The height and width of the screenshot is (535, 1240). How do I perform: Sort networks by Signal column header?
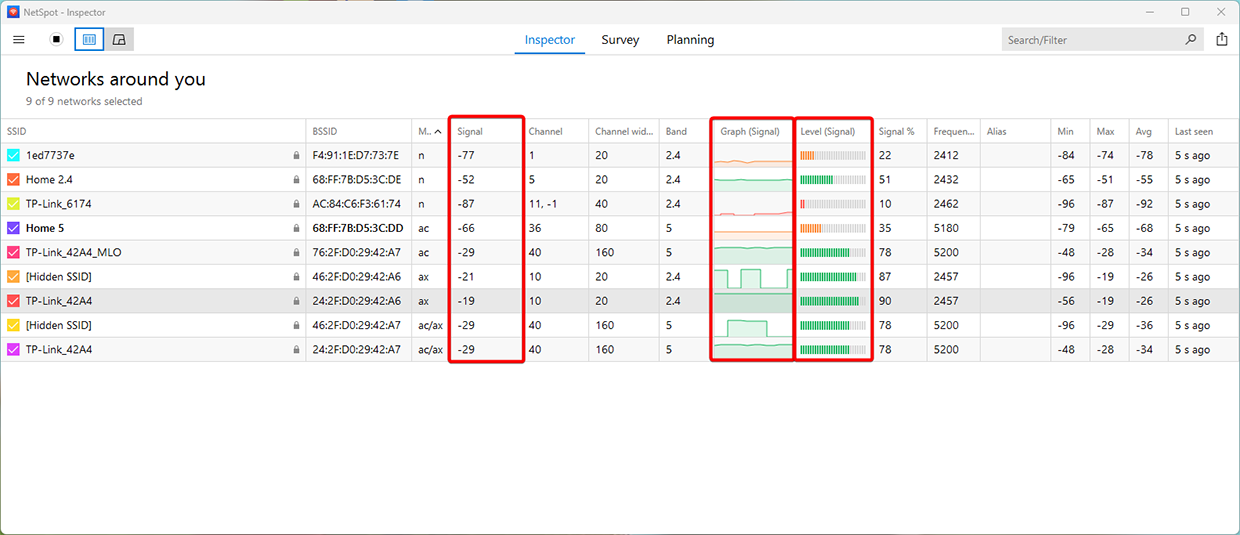point(470,132)
